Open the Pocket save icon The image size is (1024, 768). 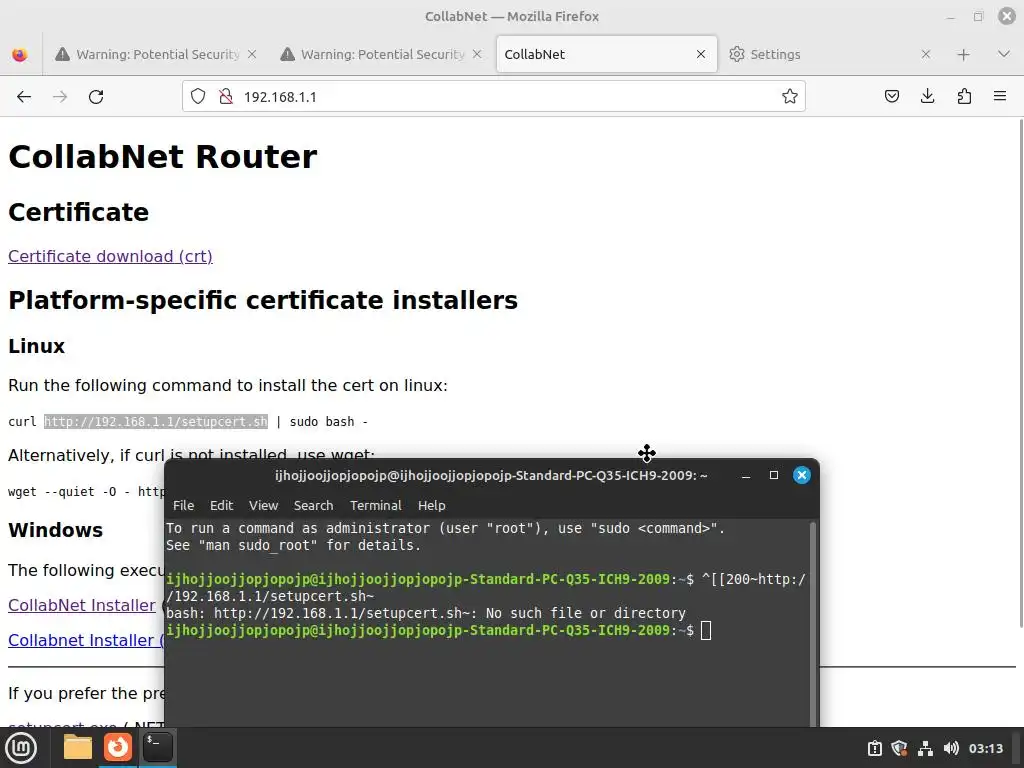point(891,97)
